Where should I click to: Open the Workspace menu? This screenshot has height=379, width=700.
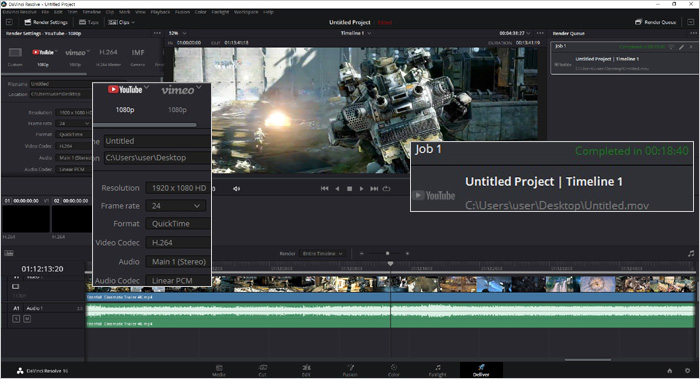pyautogui.click(x=246, y=12)
